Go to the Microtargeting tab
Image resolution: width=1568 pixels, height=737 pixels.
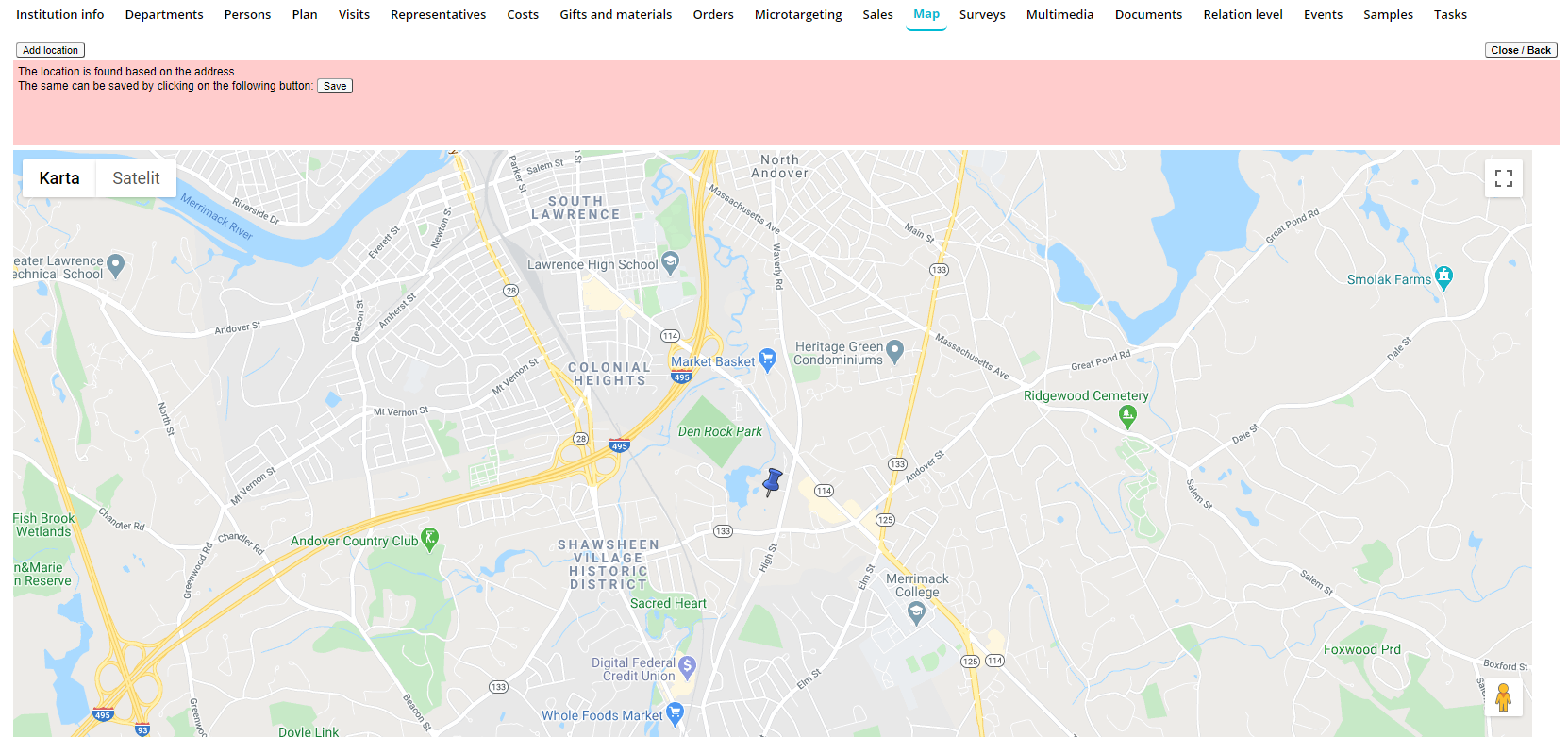tap(798, 14)
